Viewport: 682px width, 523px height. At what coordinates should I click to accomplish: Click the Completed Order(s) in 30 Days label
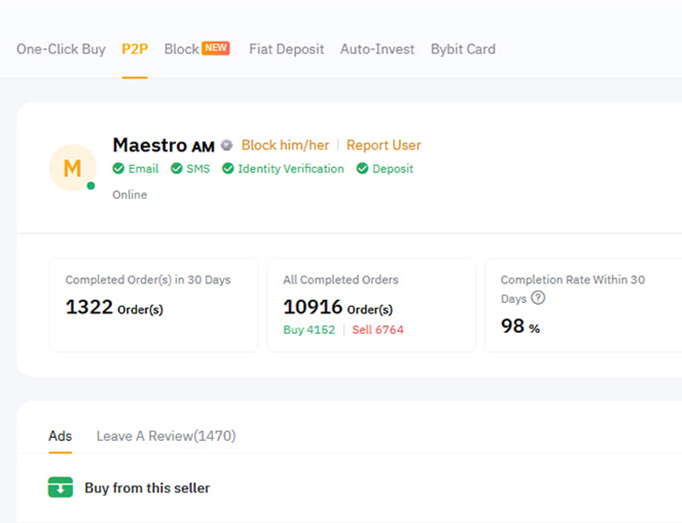tap(148, 280)
